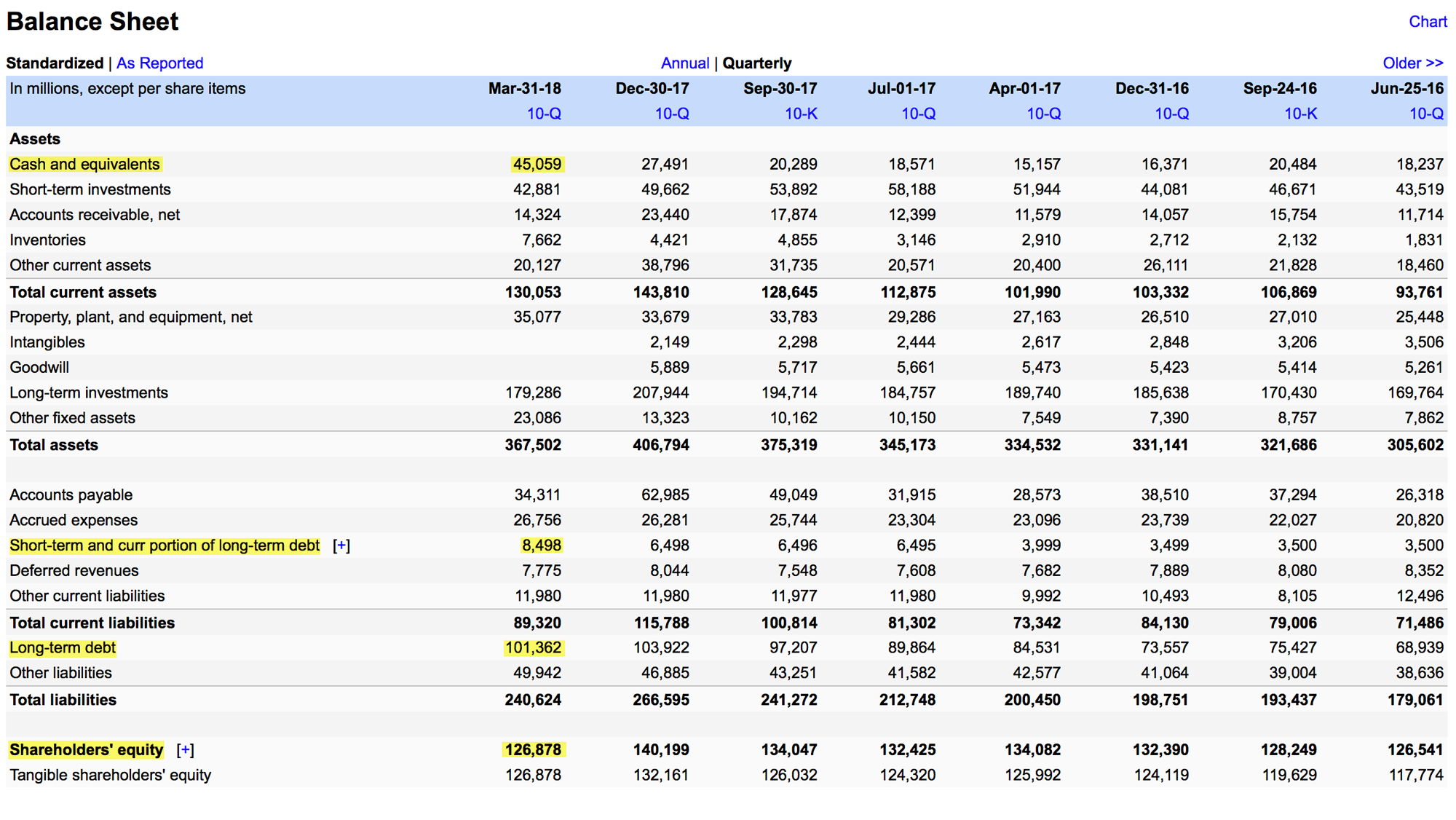
Task: Switch to the As Reported format
Action: coord(159,63)
